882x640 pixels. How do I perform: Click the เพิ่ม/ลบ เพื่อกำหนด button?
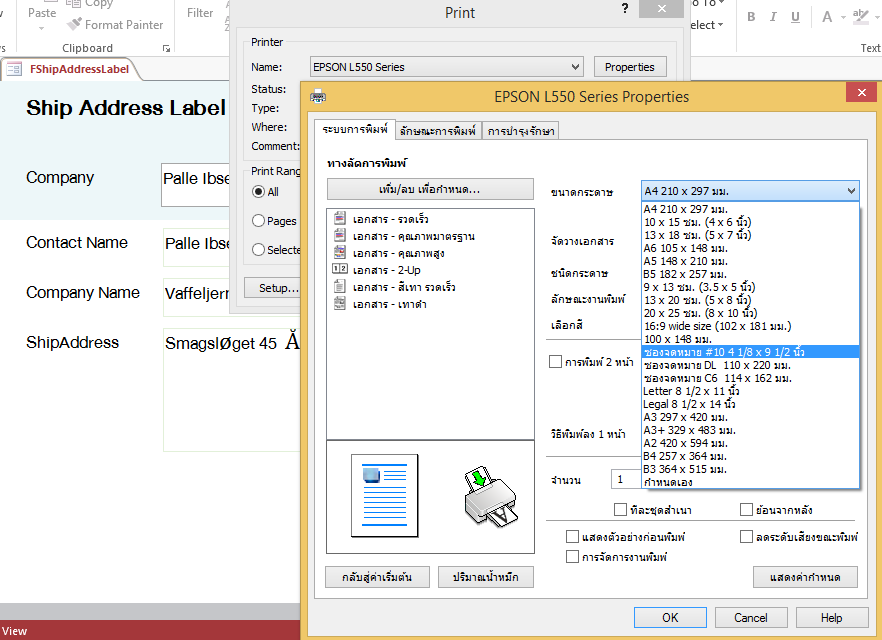pyautogui.click(x=430, y=189)
